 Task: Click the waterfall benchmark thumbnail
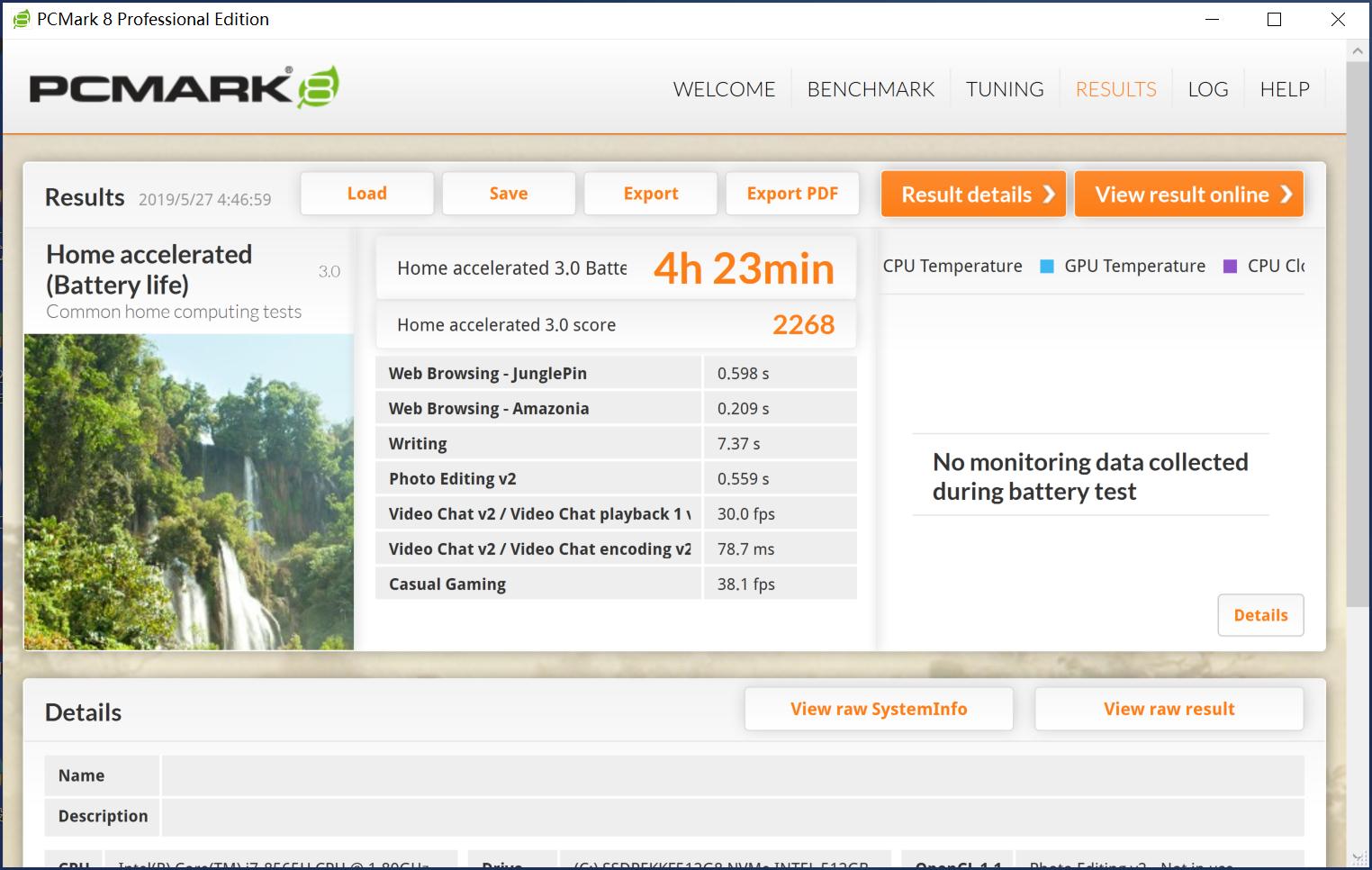point(189,492)
